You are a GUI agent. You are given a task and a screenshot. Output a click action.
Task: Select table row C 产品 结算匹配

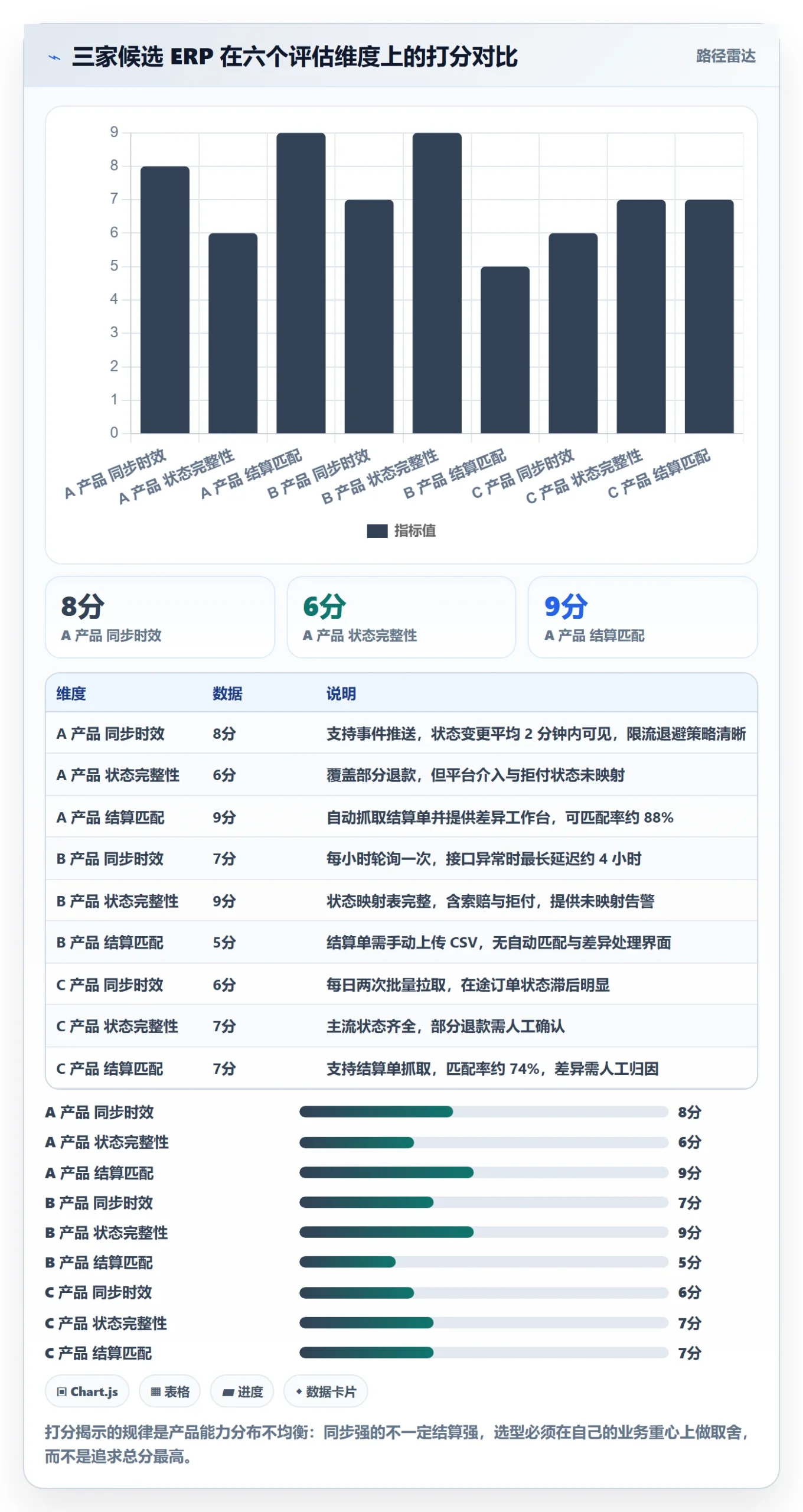click(401, 1068)
